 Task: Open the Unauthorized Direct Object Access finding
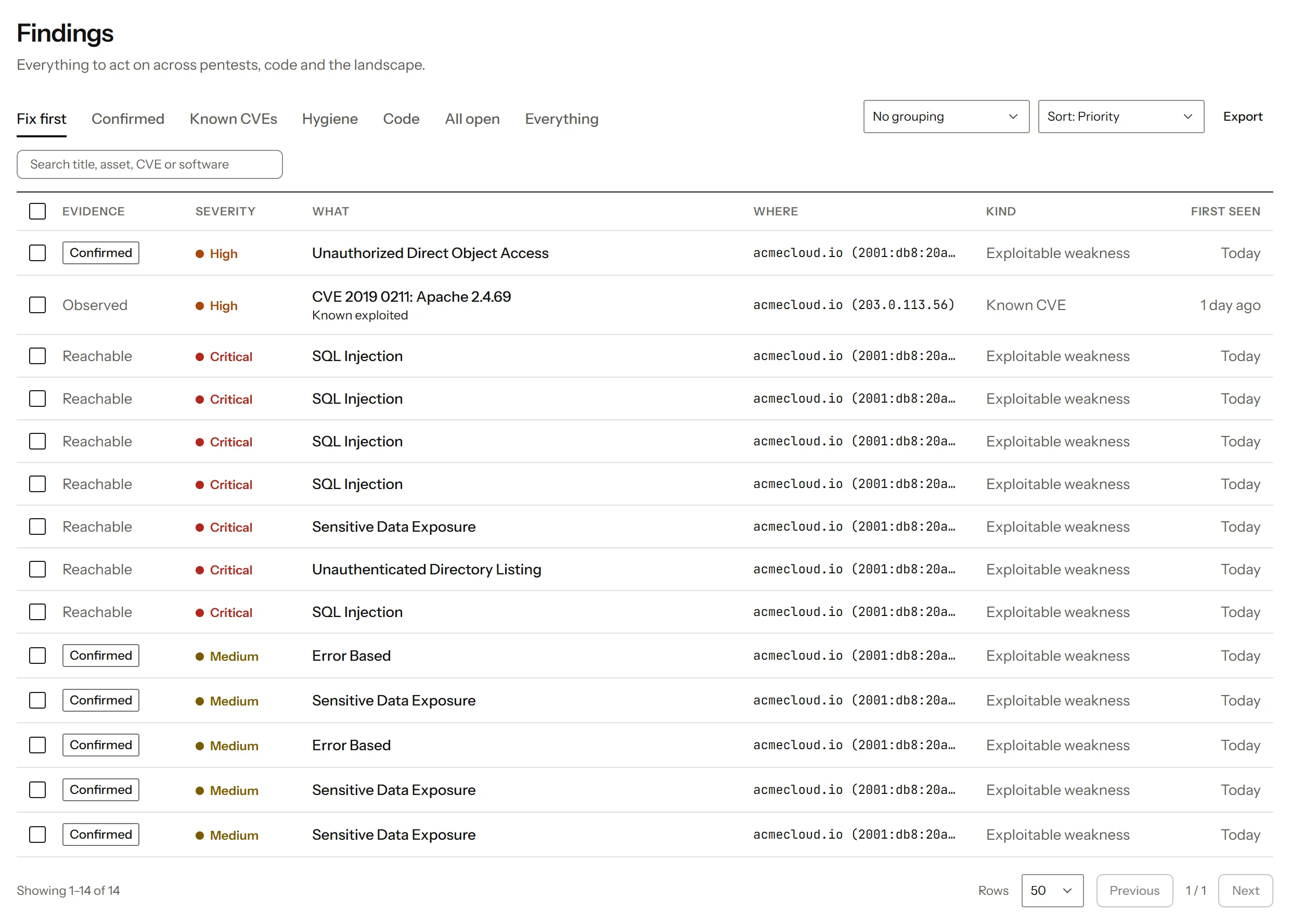click(430, 253)
